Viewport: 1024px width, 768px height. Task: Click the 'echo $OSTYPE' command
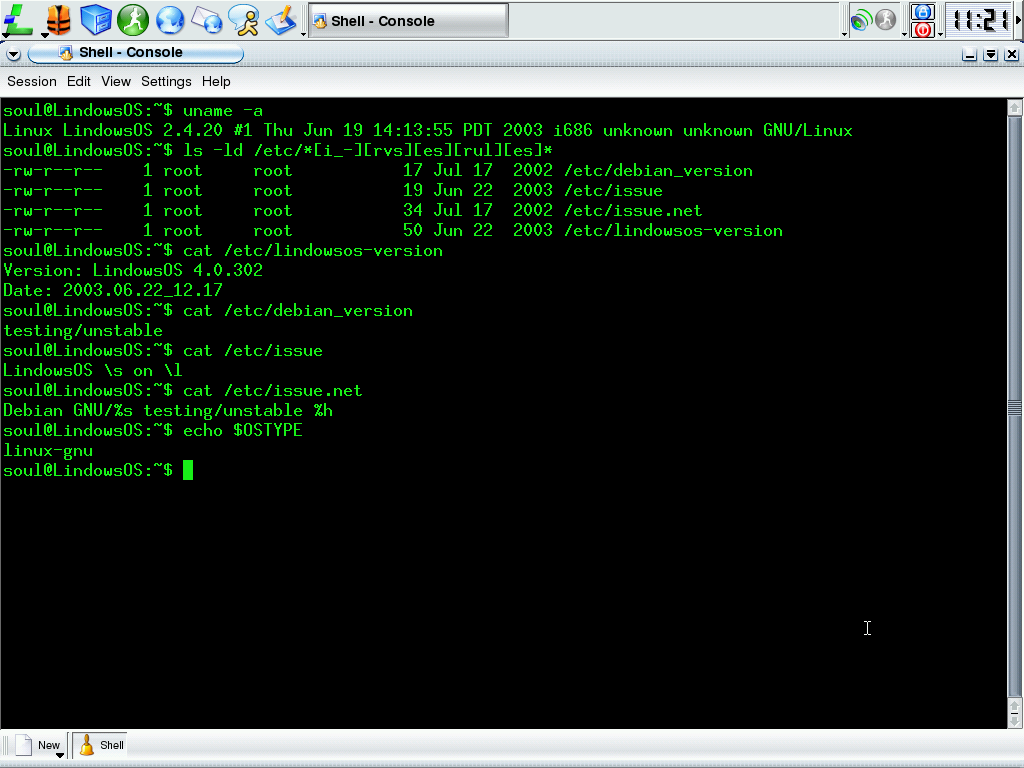(243, 431)
